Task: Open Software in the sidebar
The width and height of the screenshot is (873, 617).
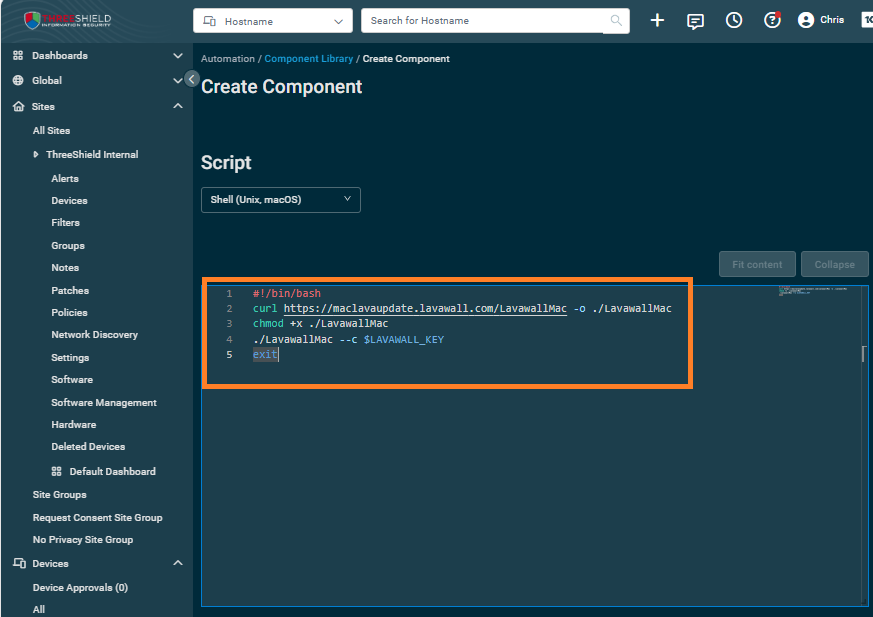Action: [72, 380]
